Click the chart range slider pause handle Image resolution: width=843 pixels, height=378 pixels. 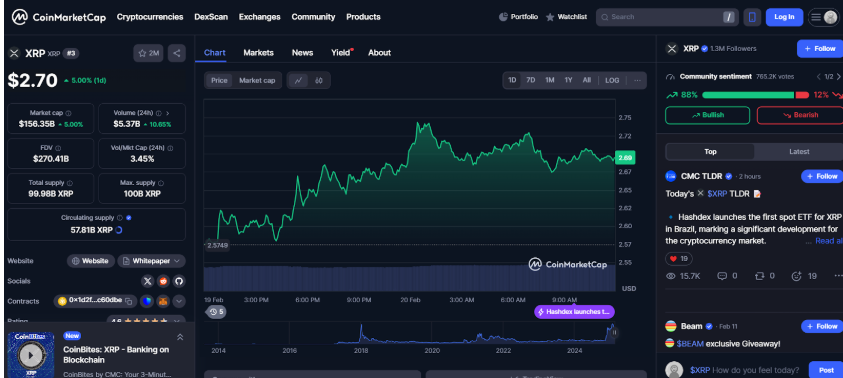coord(614,333)
